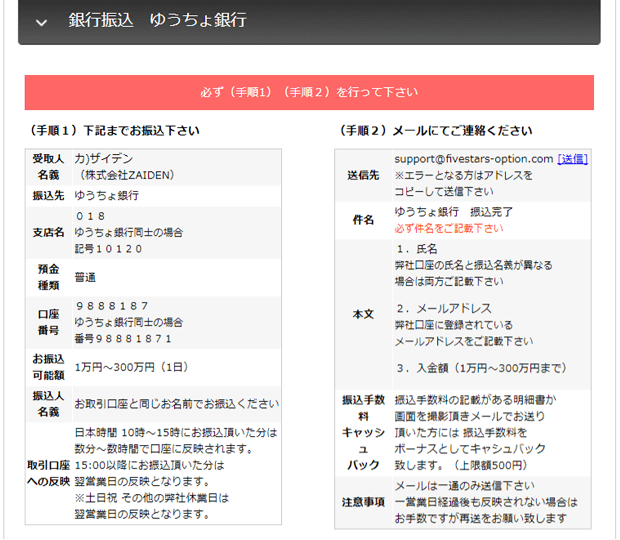620x540 pixels.
Task: Click the 預金種類 label cell
Action: click(49, 277)
